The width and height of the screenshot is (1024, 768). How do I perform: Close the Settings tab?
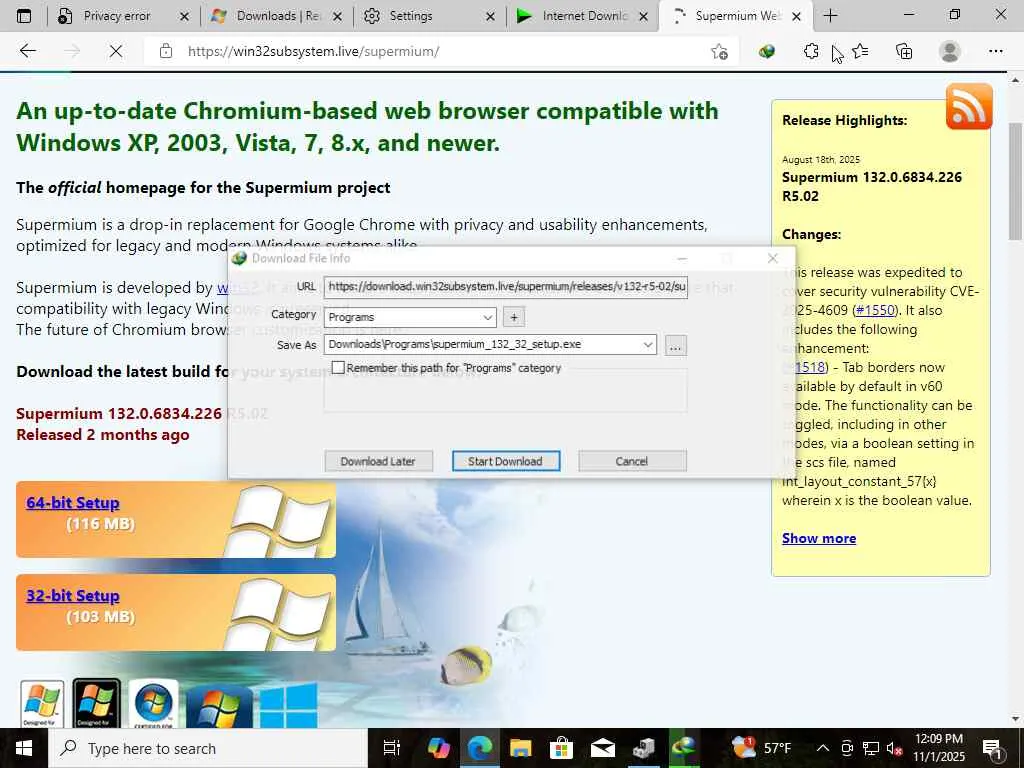[490, 16]
